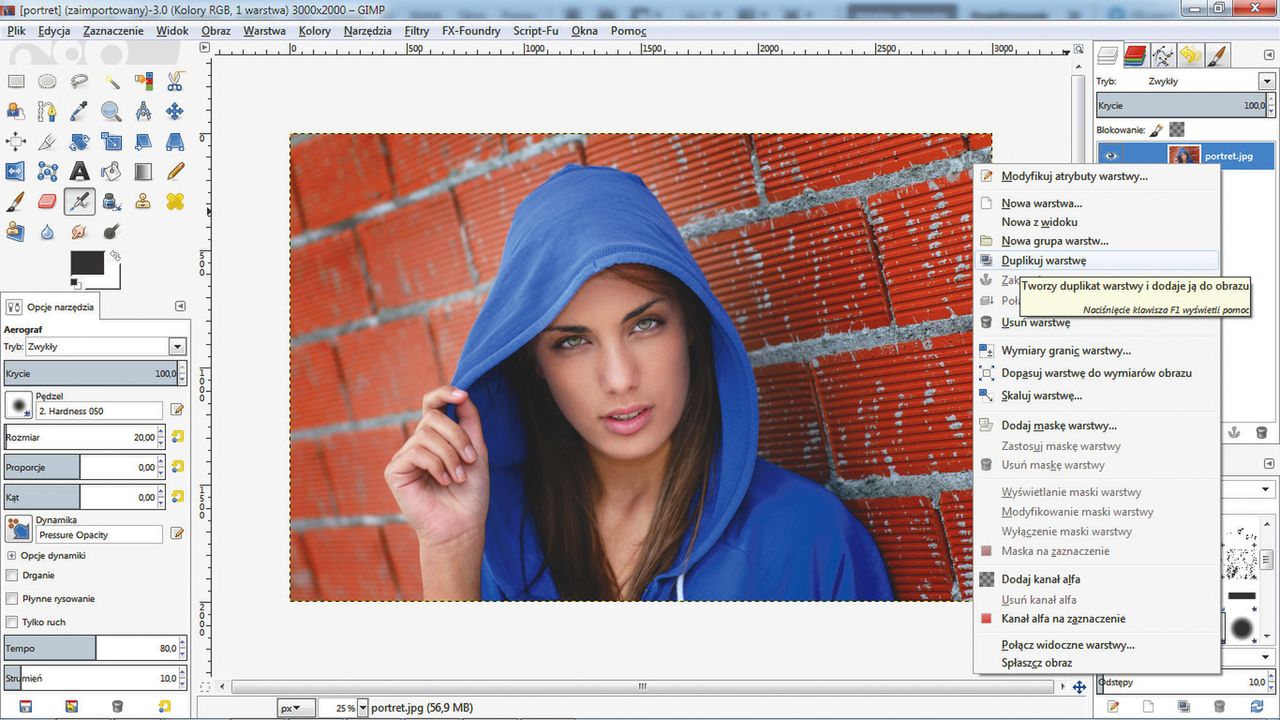
Task: Select the Foreground Select tool
Action: pyautogui.click(x=16, y=111)
